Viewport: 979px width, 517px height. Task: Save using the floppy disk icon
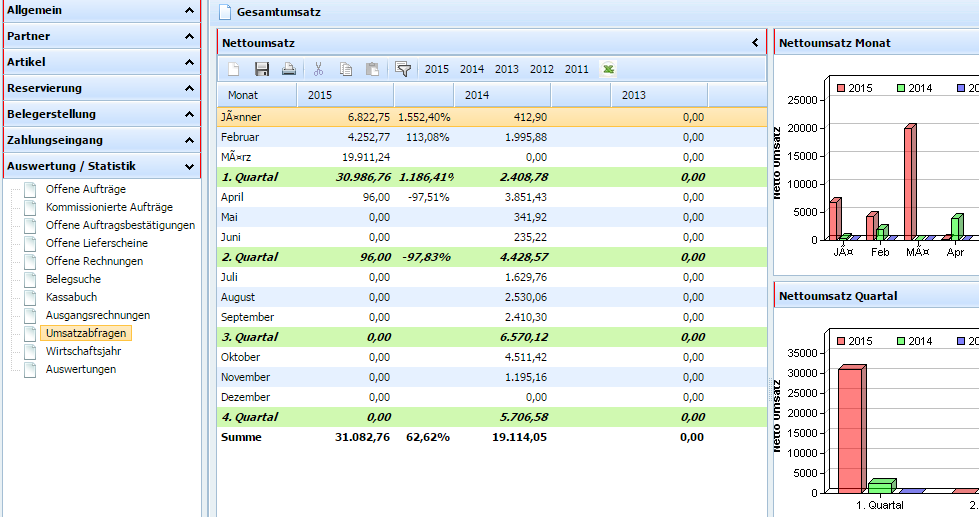[262, 69]
